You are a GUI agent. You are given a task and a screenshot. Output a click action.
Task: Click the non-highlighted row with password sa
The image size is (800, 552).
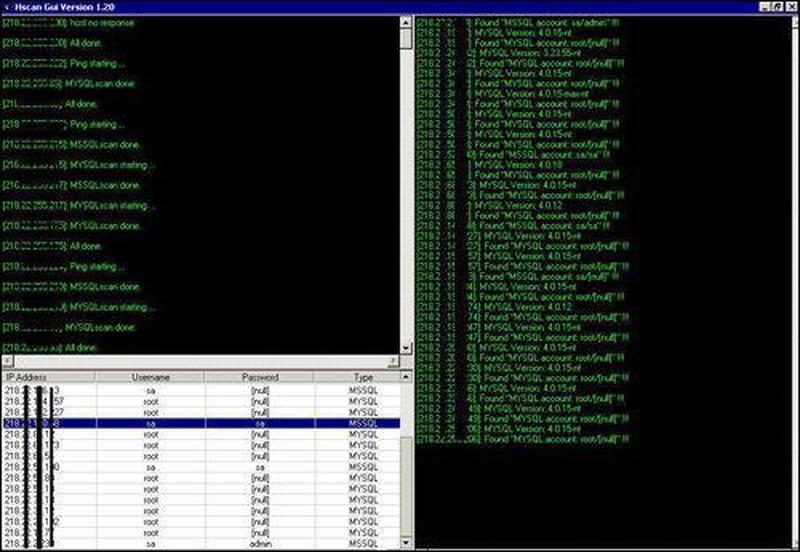[x=201, y=467]
